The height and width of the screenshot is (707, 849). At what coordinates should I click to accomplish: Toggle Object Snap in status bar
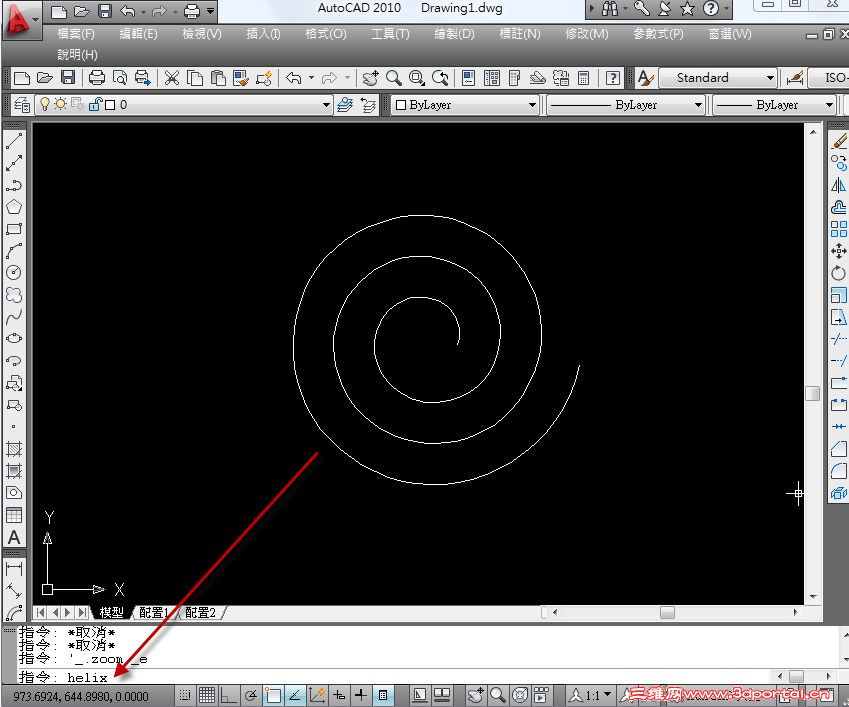[273, 695]
